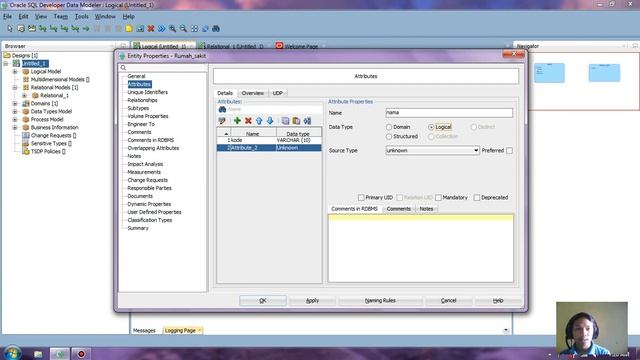Click the fit screen icon in toolbar
640x360 pixels.
click(x=194, y=29)
